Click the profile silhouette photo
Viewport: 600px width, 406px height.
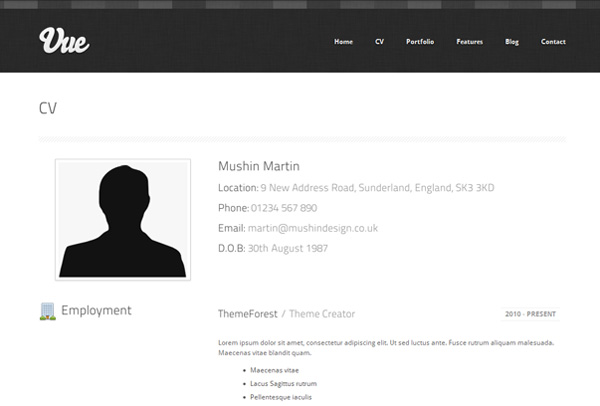[x=123, y=220]
